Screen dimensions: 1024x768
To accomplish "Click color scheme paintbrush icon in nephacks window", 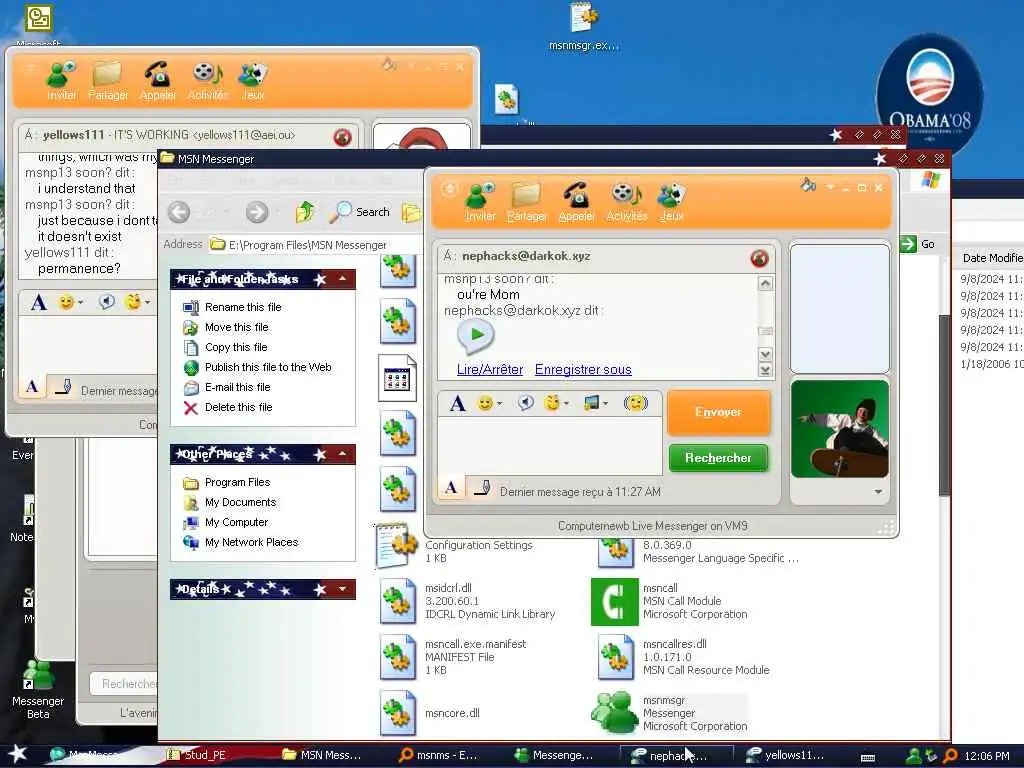I will coord(808,185).
